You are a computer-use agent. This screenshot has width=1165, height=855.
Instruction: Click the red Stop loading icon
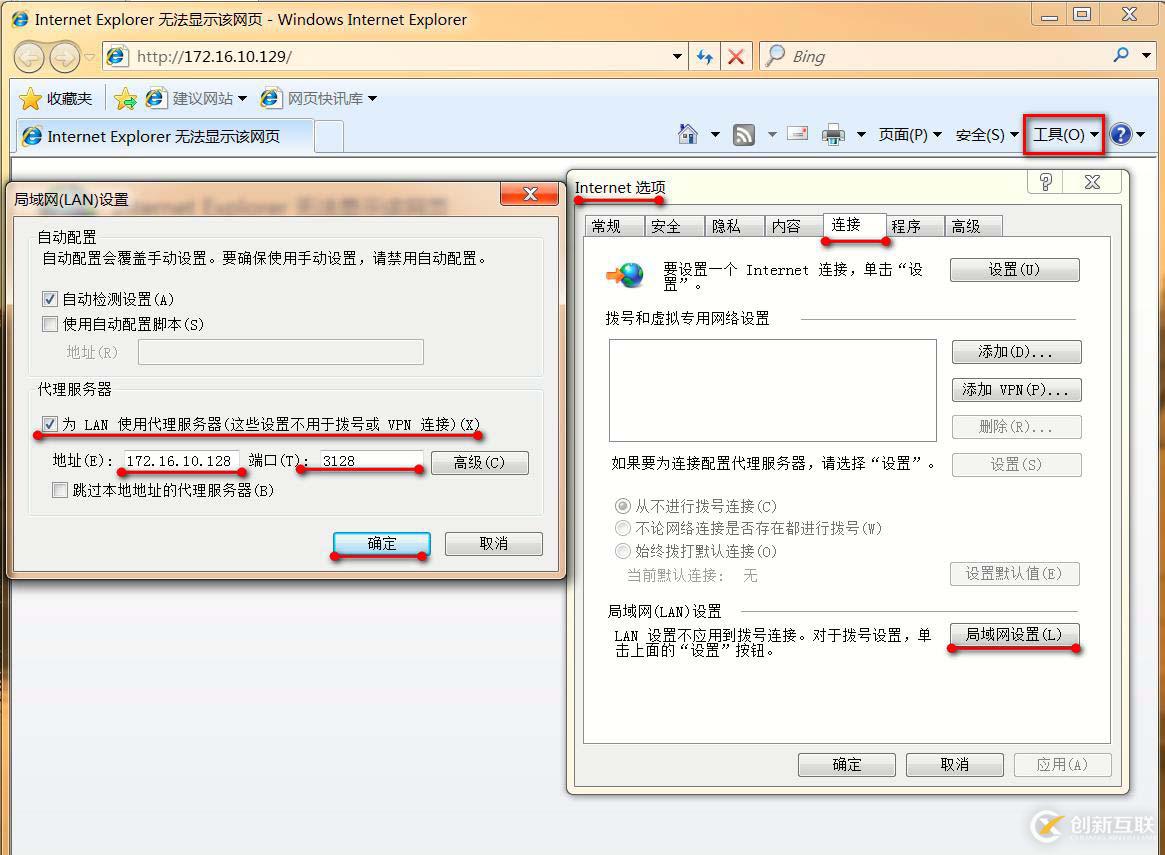click(x=736, y=56)
